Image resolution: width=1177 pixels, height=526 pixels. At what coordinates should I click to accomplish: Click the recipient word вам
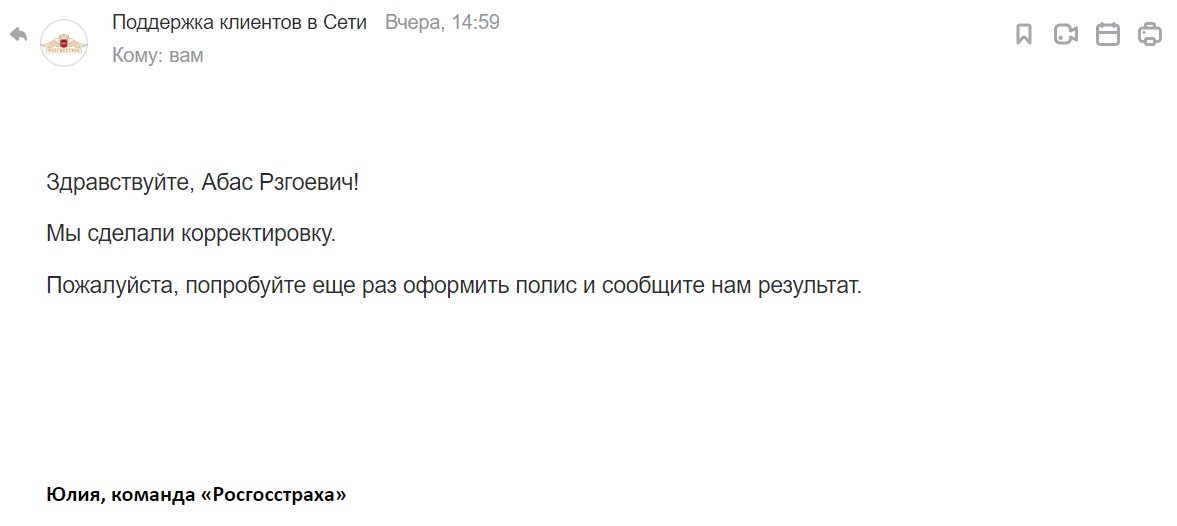coord(186,56)
